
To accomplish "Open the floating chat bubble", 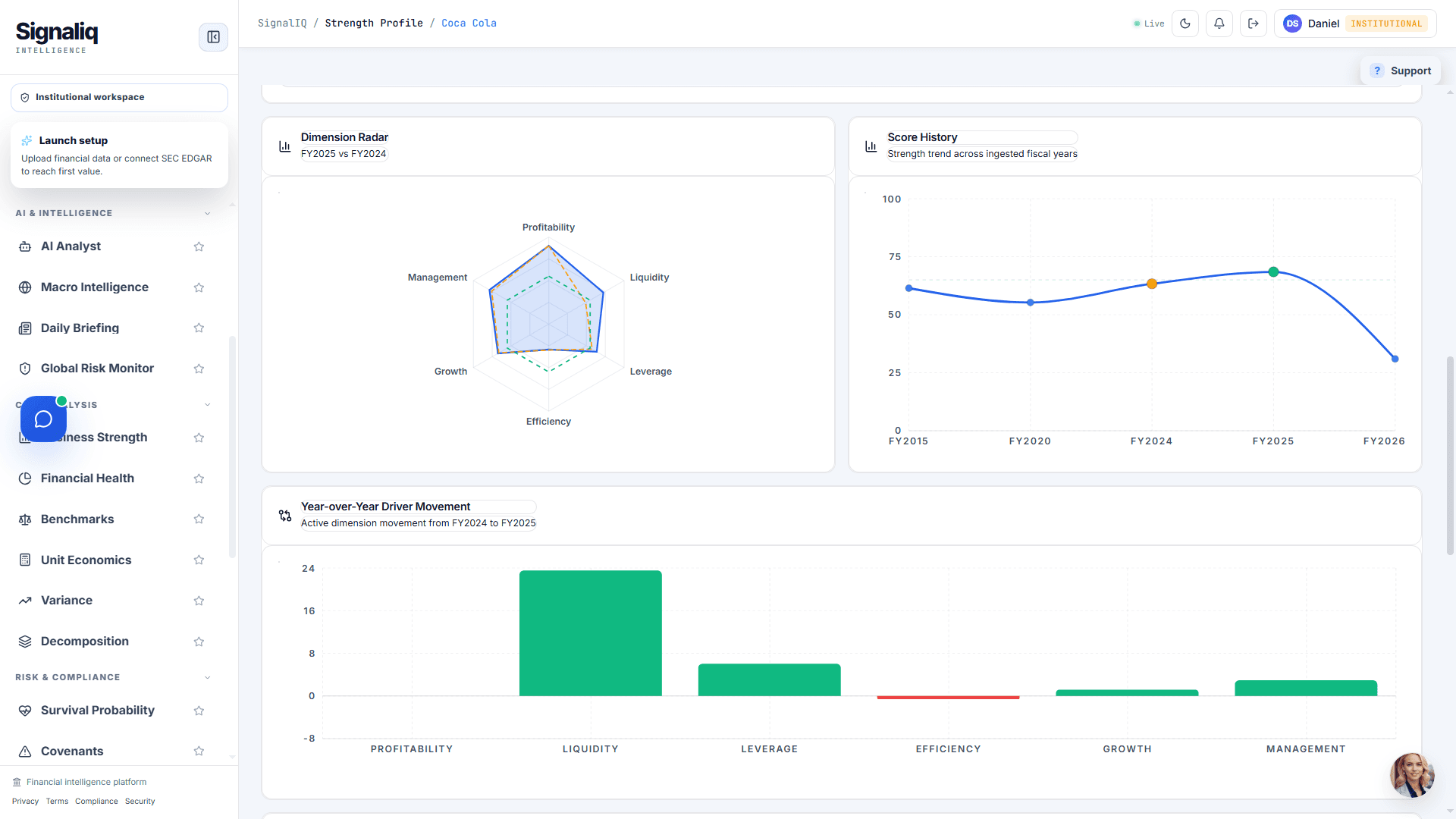I will [x=43, y=419].
